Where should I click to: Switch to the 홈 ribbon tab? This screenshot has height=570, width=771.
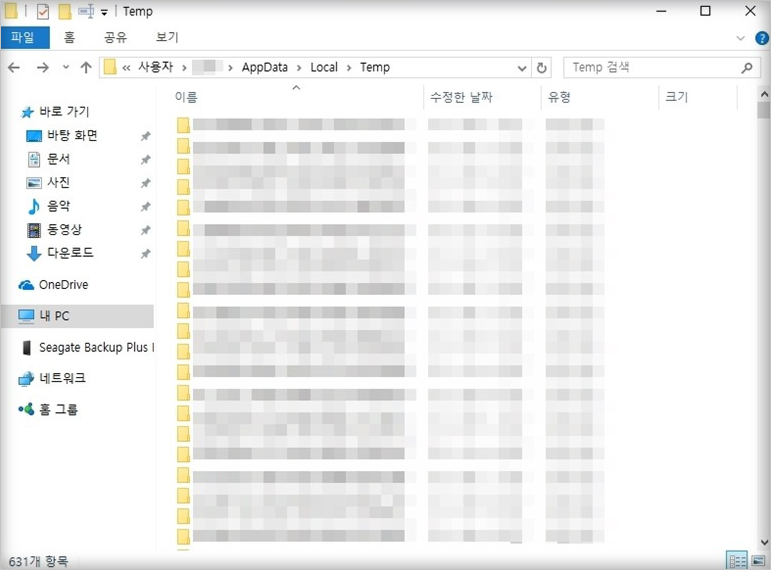[69, 37]
